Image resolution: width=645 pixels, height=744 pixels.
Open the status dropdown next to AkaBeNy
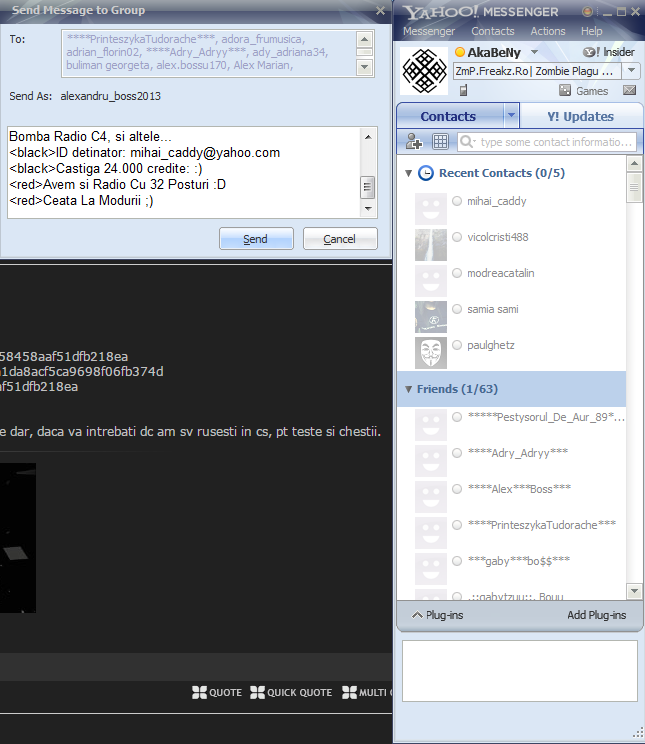[x=534, y=52]
